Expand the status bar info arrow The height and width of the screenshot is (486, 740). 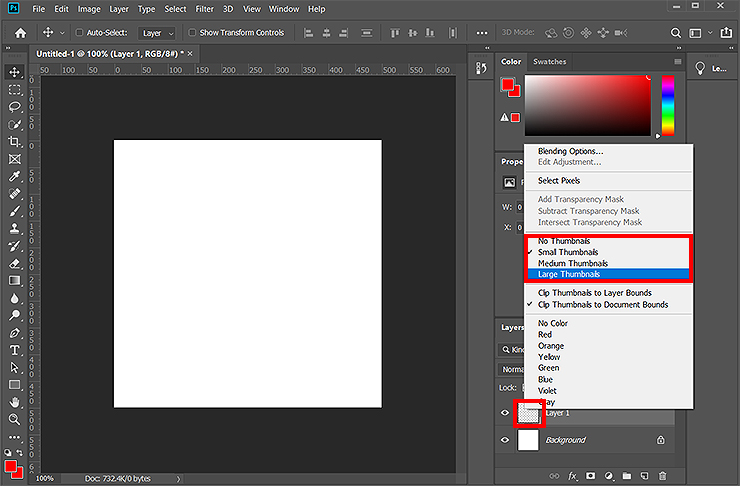coord(178,479)
